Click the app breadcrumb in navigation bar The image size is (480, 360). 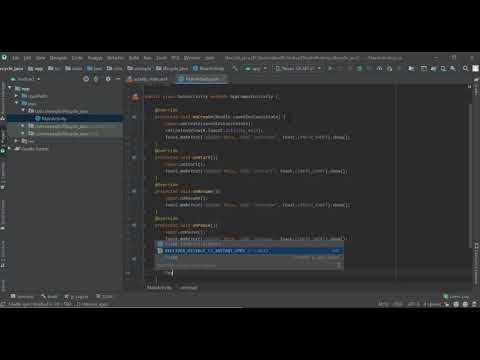point(36,68)
